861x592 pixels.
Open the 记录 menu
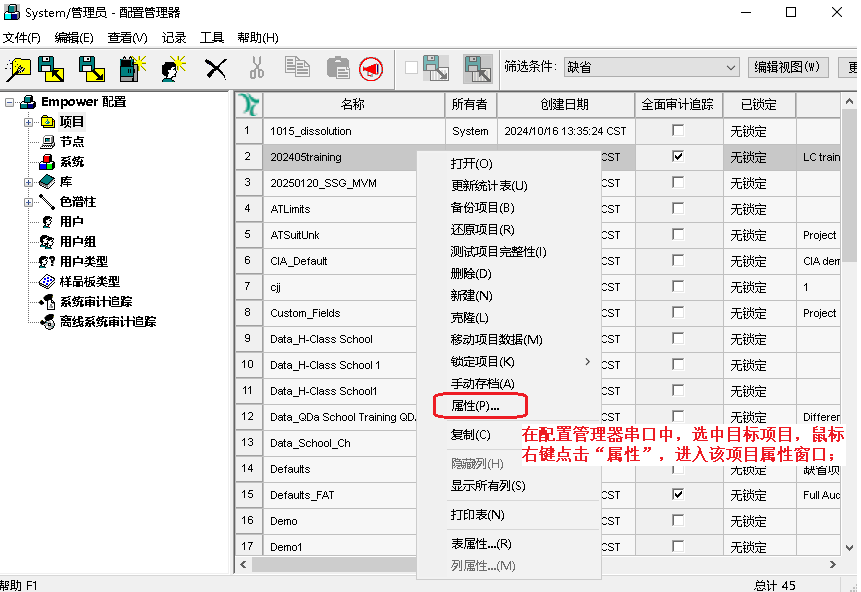point(174,38)
